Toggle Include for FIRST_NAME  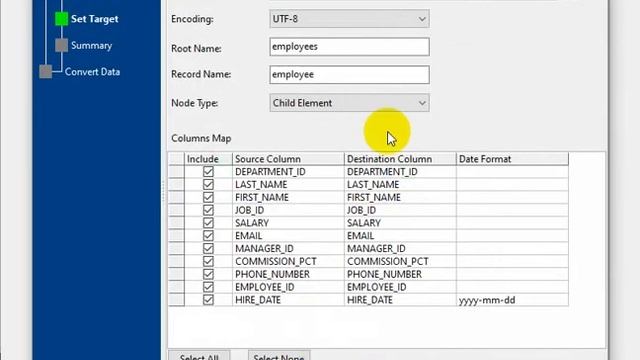pyautogui.click(x=208, y=197)
